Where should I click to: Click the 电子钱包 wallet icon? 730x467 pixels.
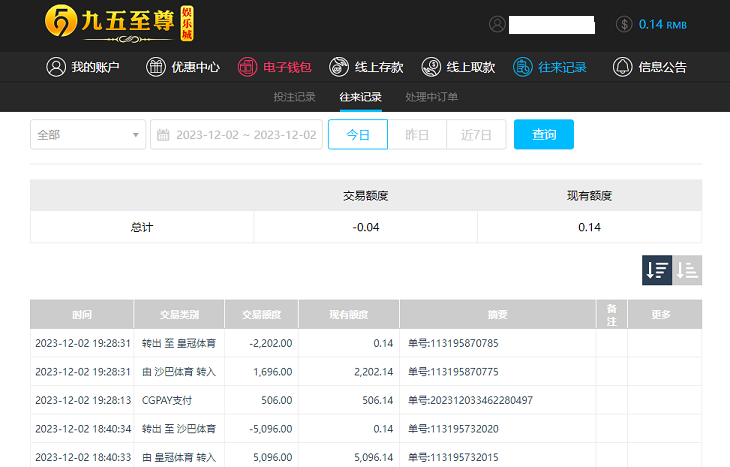point(247,67)
